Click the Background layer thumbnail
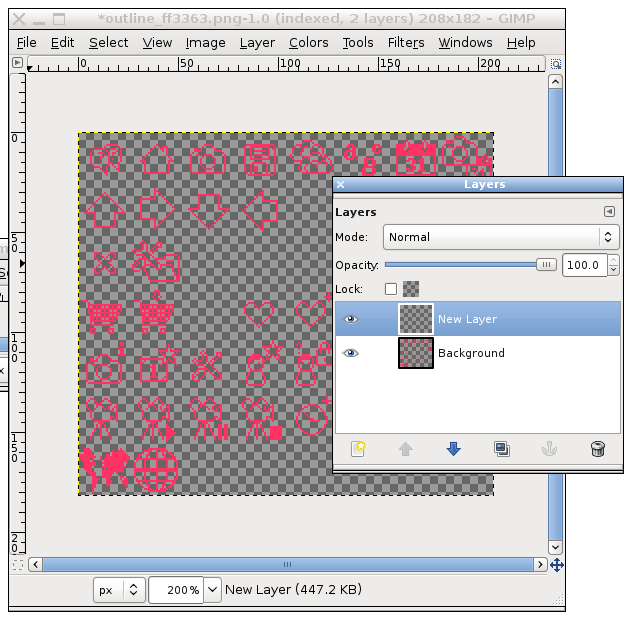Viewport: 632px width, 620px height. point(416,353)
